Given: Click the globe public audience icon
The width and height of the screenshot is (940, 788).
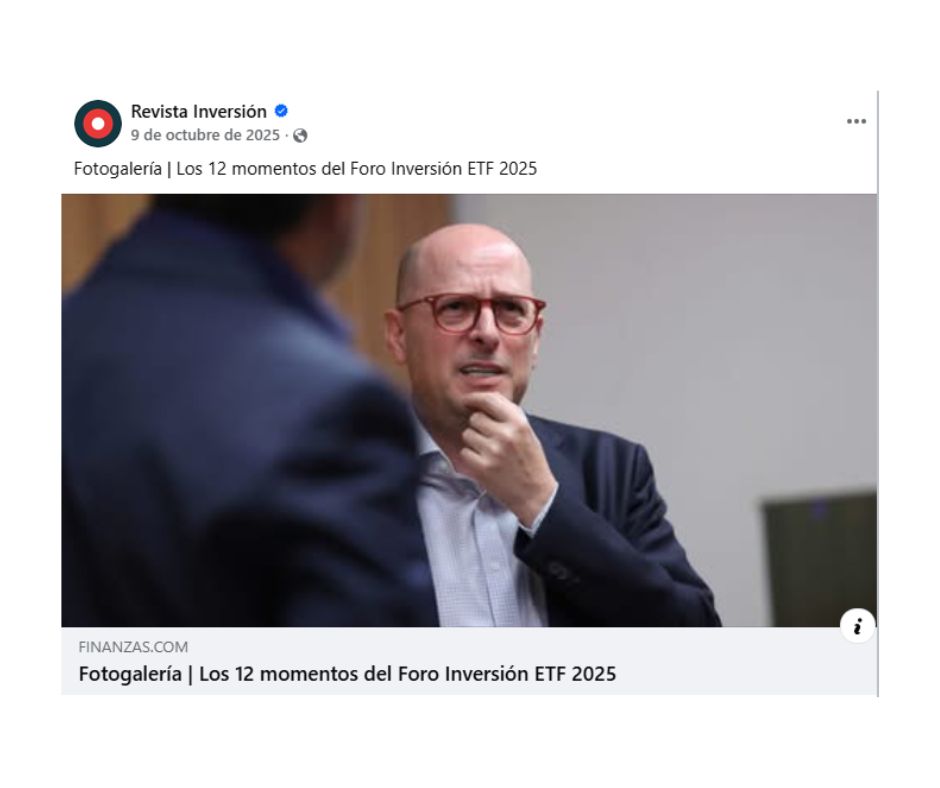Looking at the screenshot, I should point(300,136).
